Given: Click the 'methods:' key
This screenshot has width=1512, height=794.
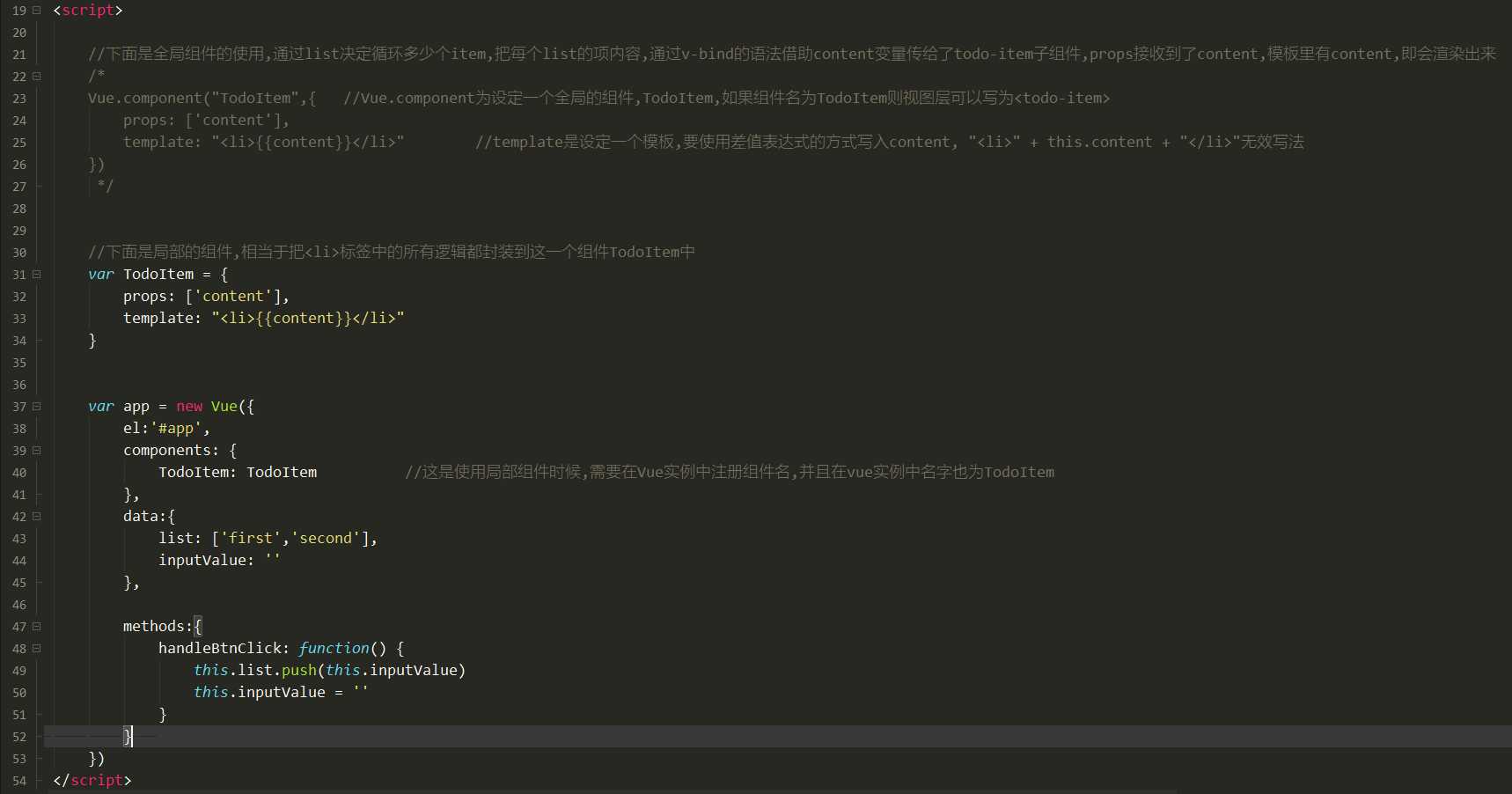Looking at the screenshot, I should pos(158,627).
